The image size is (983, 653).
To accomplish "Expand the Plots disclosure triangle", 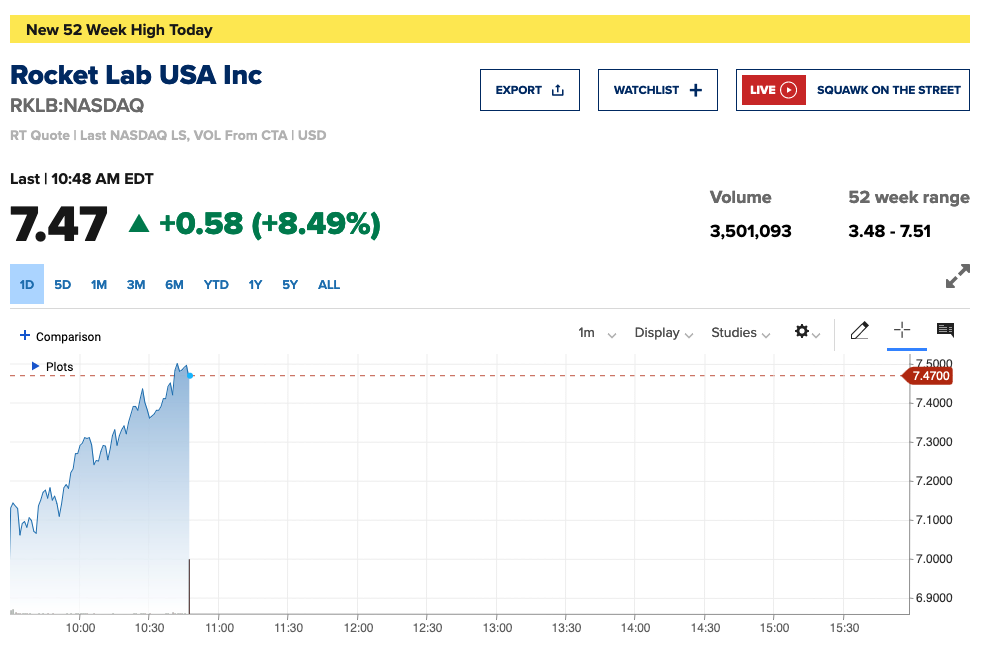I will 36,367.
